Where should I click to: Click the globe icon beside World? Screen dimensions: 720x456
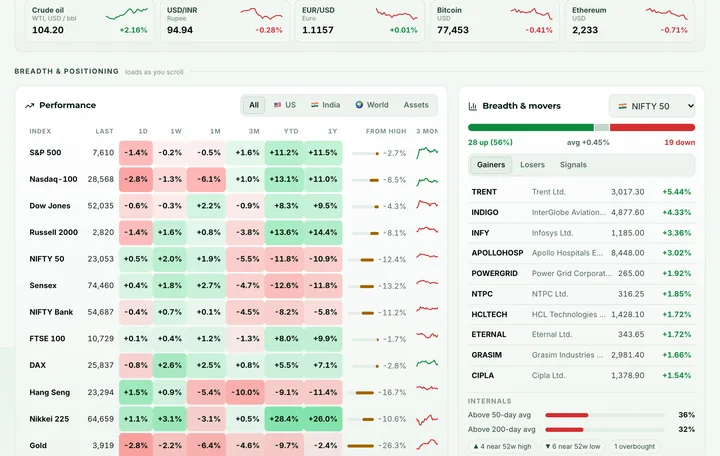(x=359, y=105)
